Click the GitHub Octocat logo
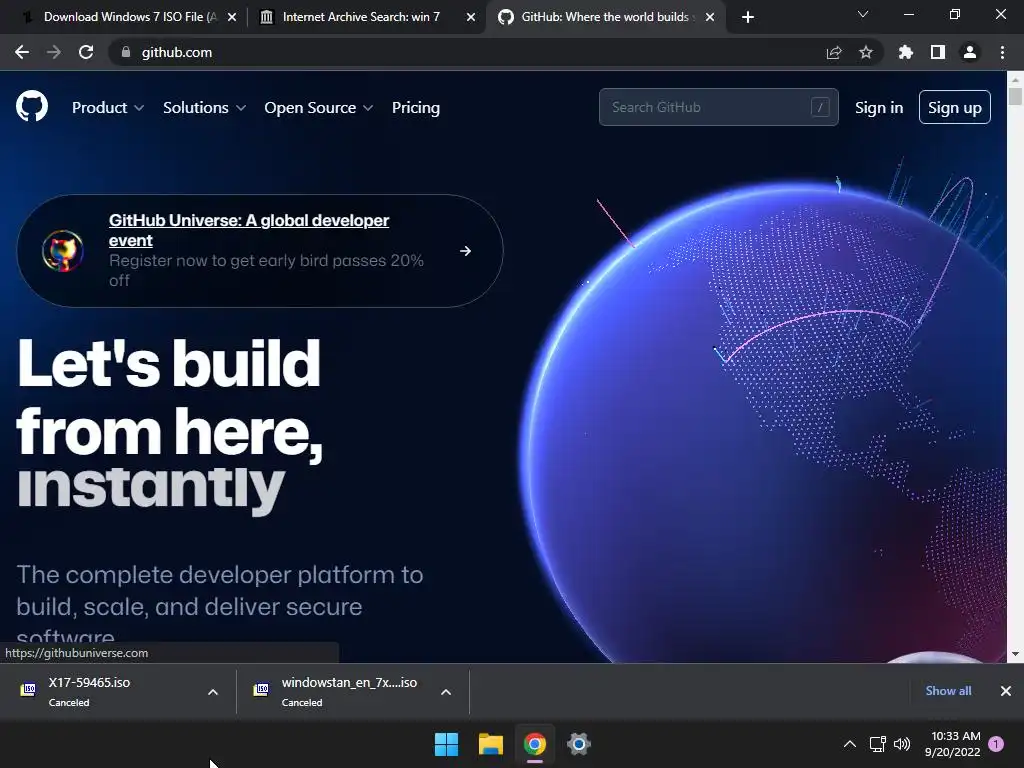The image size is (1024, 768). 32,107
